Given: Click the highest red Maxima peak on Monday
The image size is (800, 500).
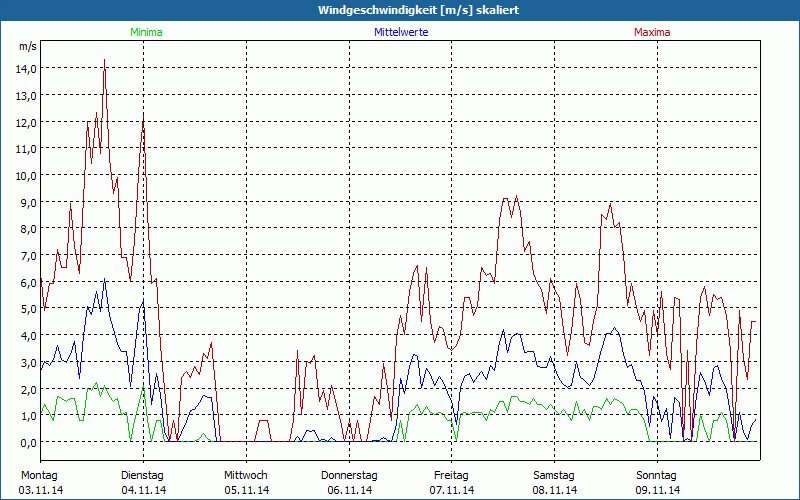Looking at the screenshot, I should 104,60.
